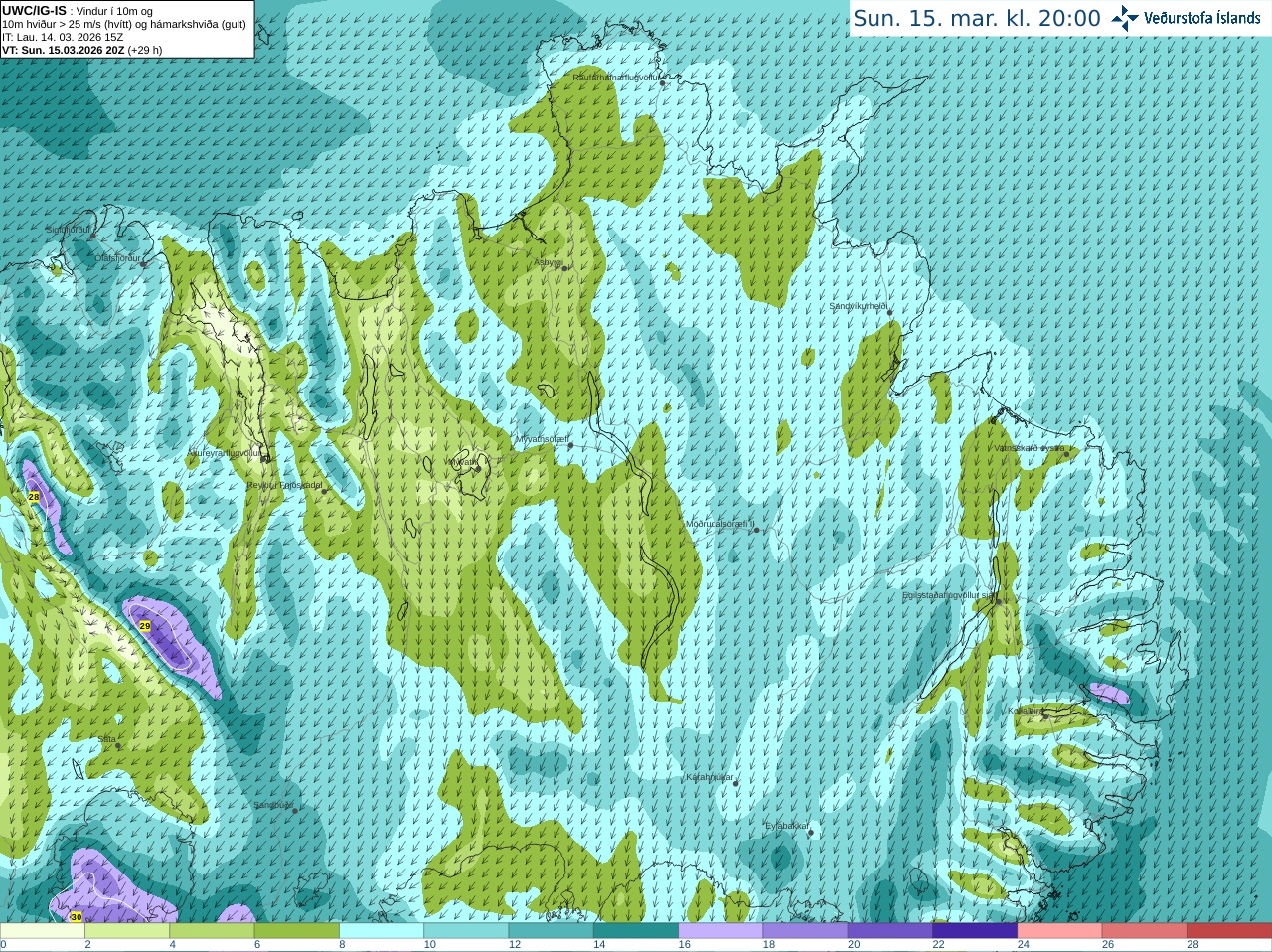Click the Vatnsskarð eystra station dot
The image size is (1272, 952).
1067,454
